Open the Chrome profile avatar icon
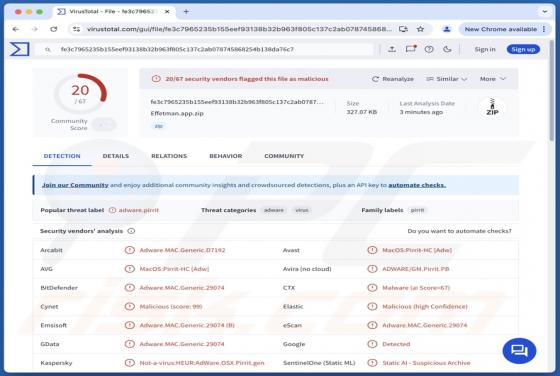This screenshot has height=376, width=560. pyautogui.click(x=446, y=29)
